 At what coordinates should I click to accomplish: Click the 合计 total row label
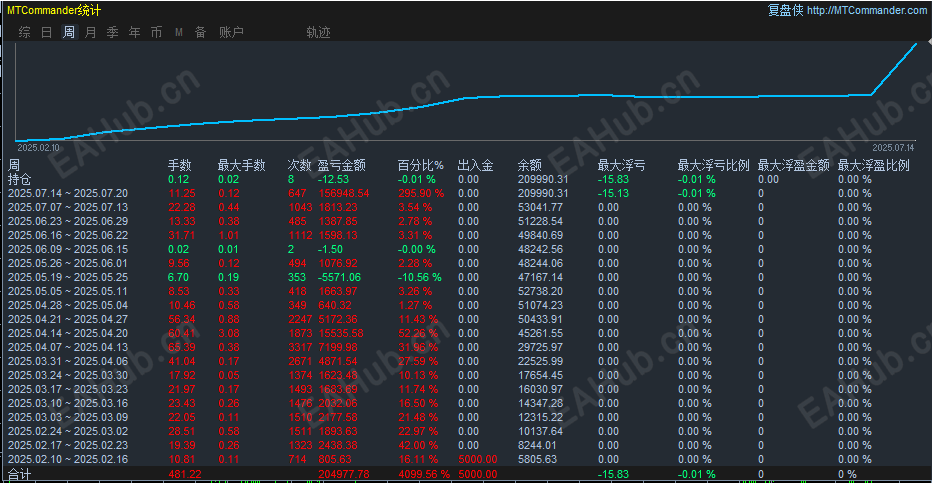(20, 474)
